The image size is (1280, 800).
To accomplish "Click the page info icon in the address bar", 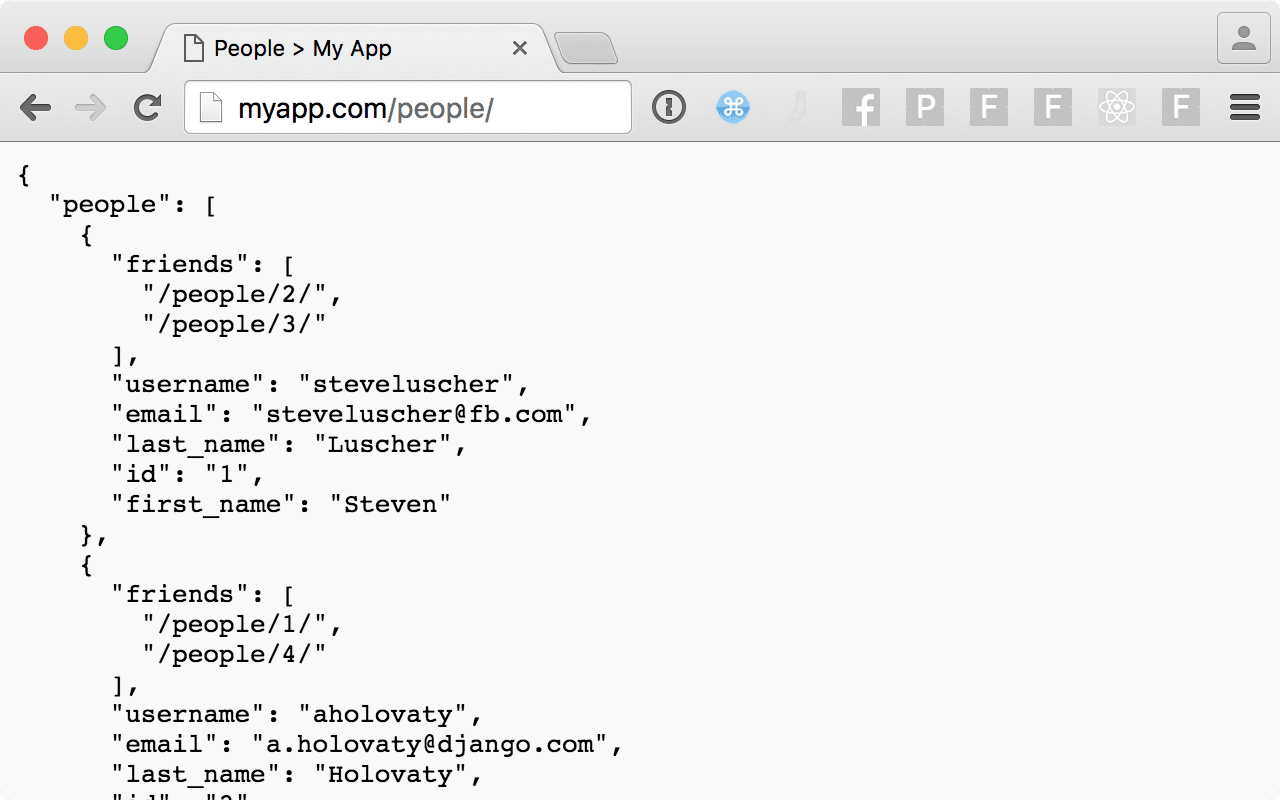I will 210,107.
